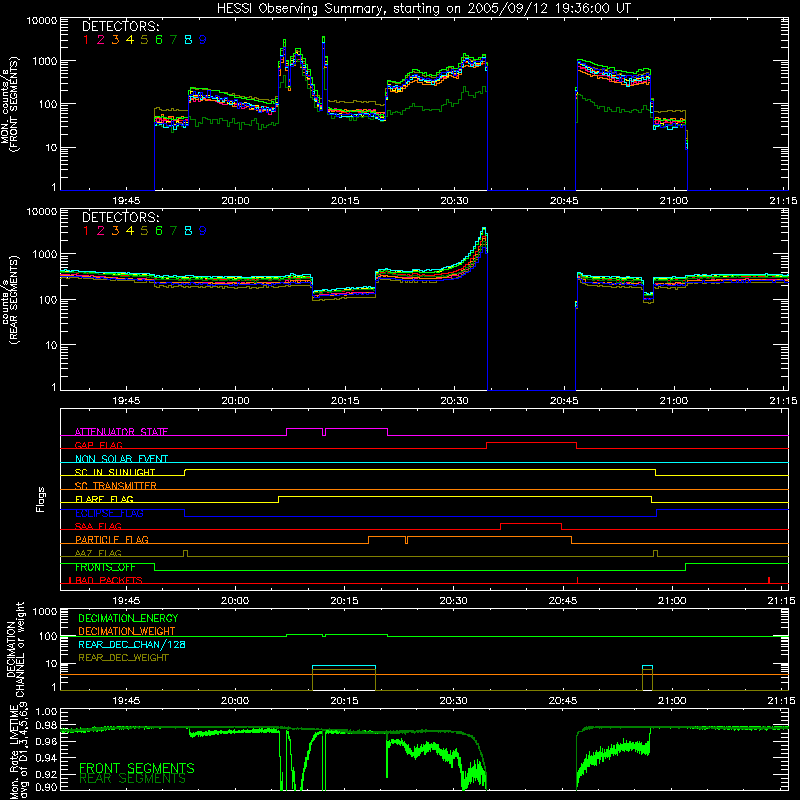The width and height of the screenshot is (800, 800).
Task: Click blue detector 9 legend number, front segments plot
Action: pos(203,40)
